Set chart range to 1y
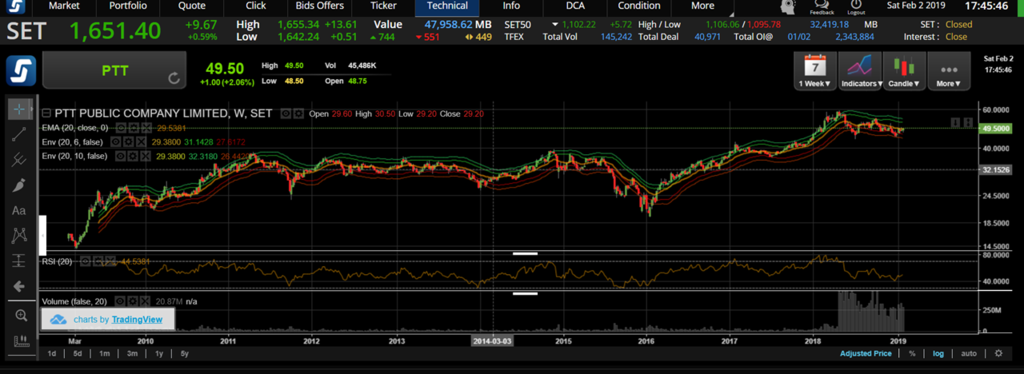 (159, 354)
